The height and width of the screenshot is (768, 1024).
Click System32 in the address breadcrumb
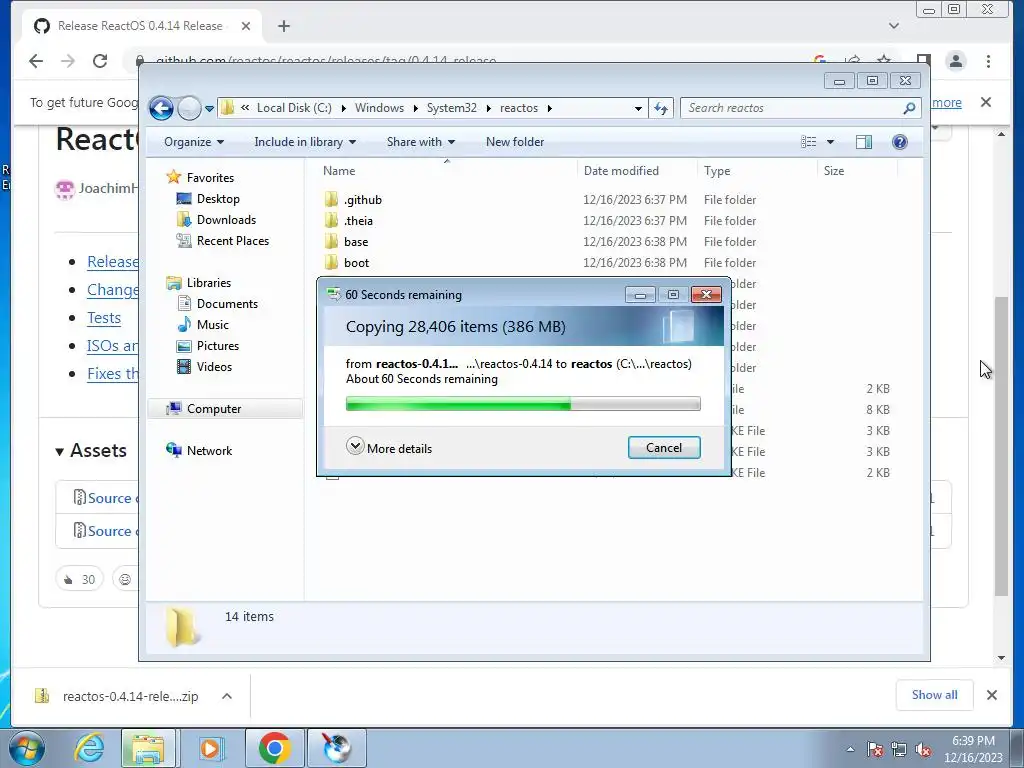click(x=451, y=108)
